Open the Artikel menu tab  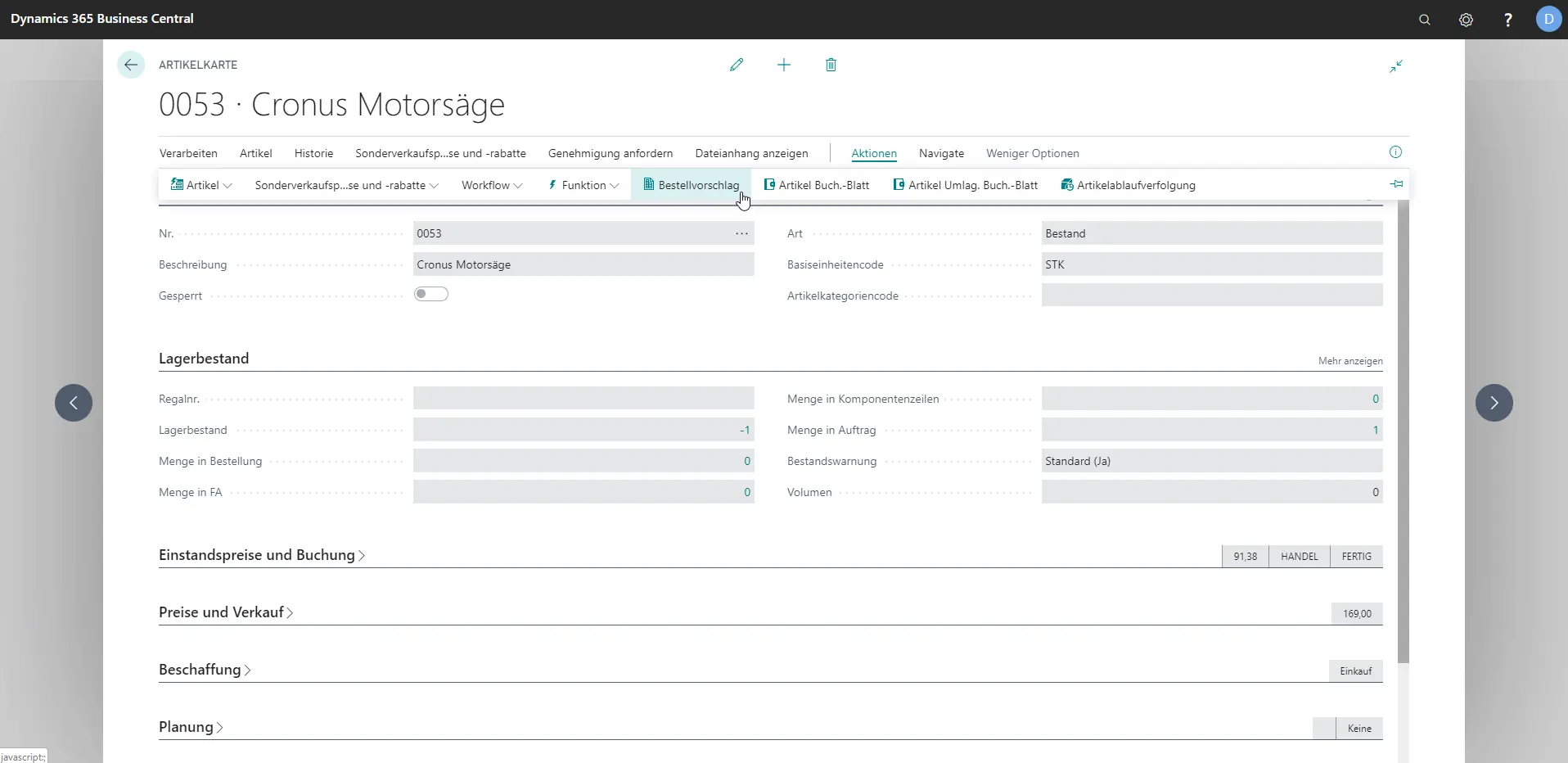click(256, 153)
